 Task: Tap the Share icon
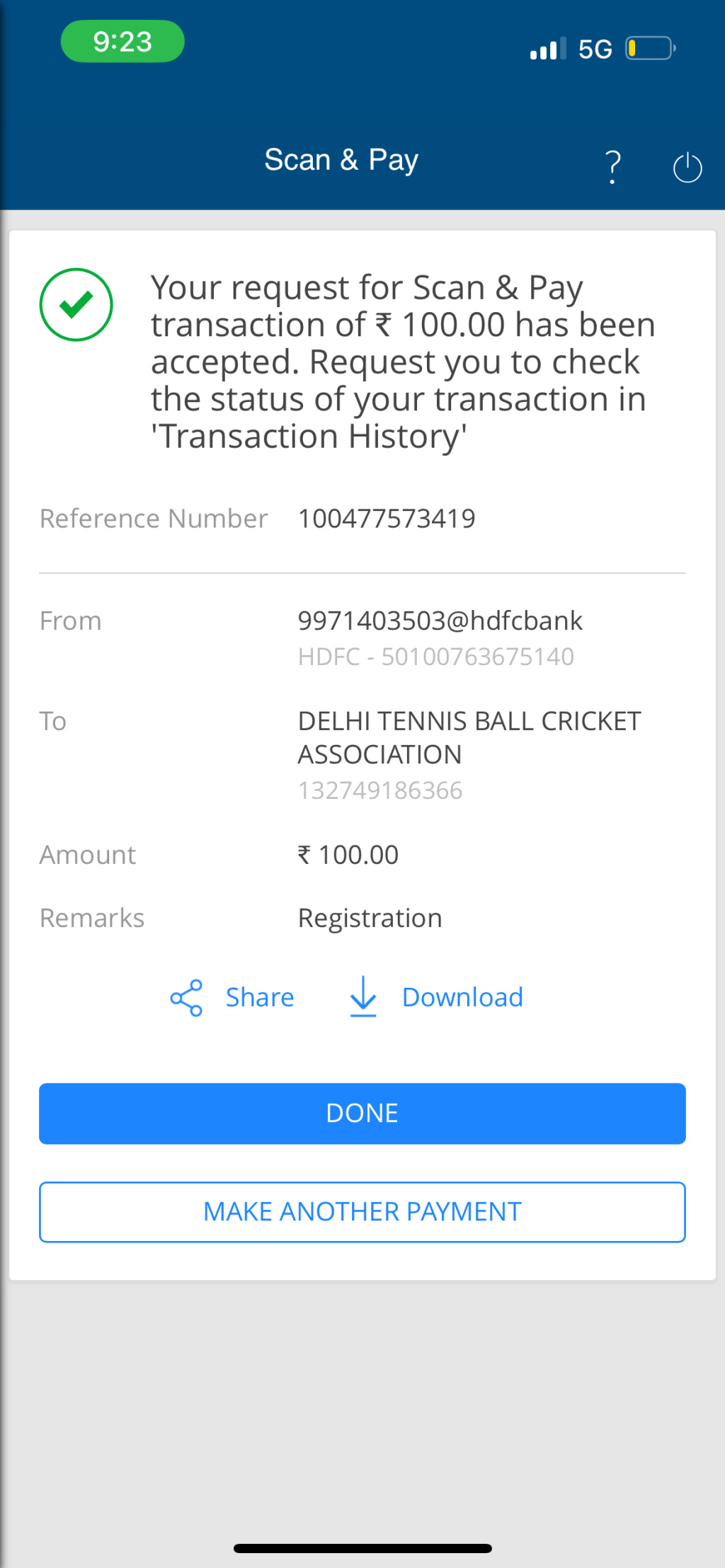pyautogui.click(x=186, y=998)
